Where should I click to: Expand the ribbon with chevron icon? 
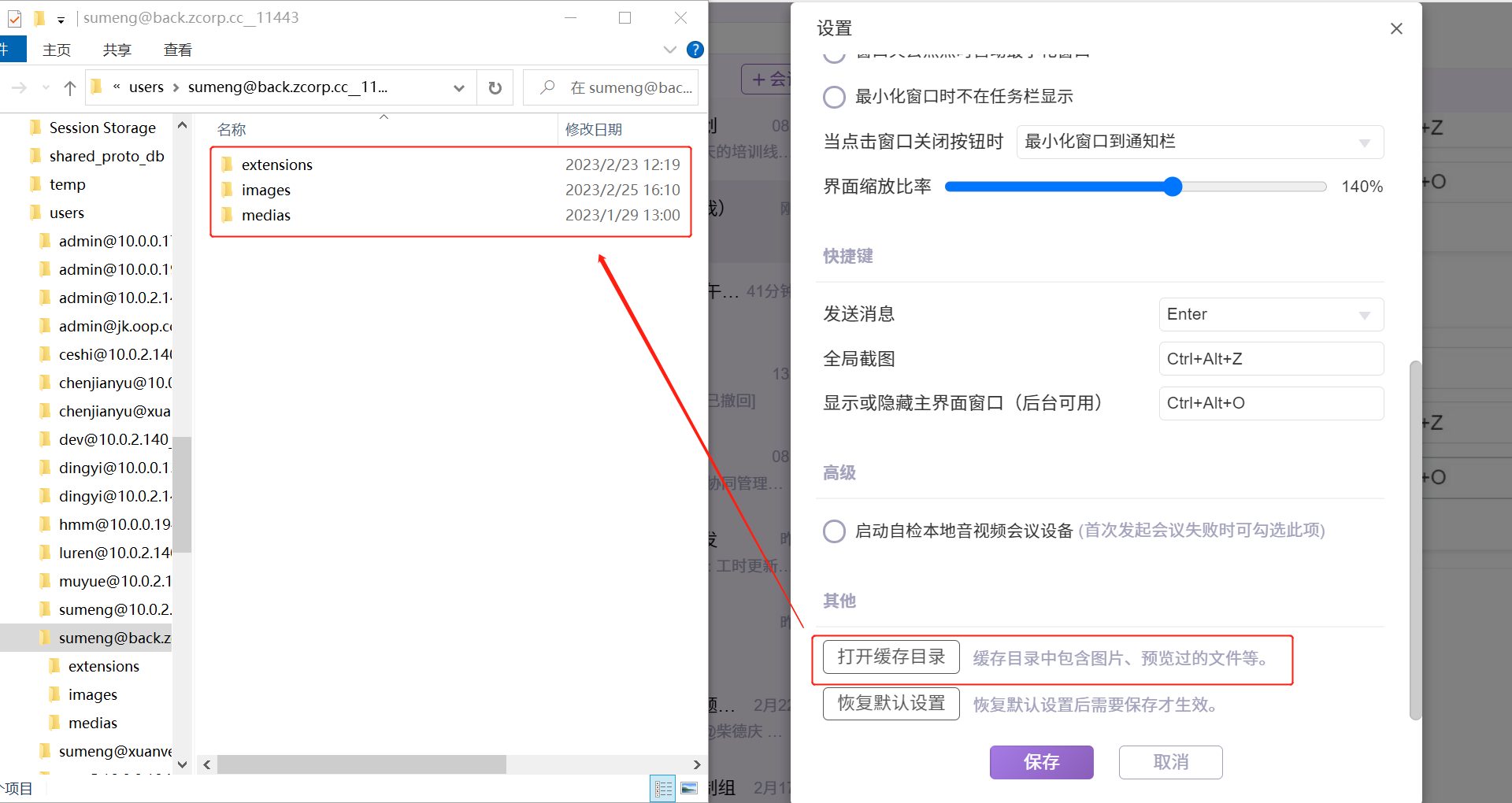pyautogui.click(x=669, y=50)
